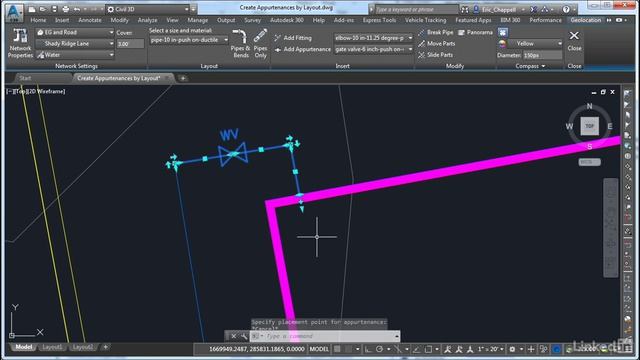The height and width of the screenshot is (360, 640).
Task: Click the Model layout tab
Action: click(x=24, y=347)
